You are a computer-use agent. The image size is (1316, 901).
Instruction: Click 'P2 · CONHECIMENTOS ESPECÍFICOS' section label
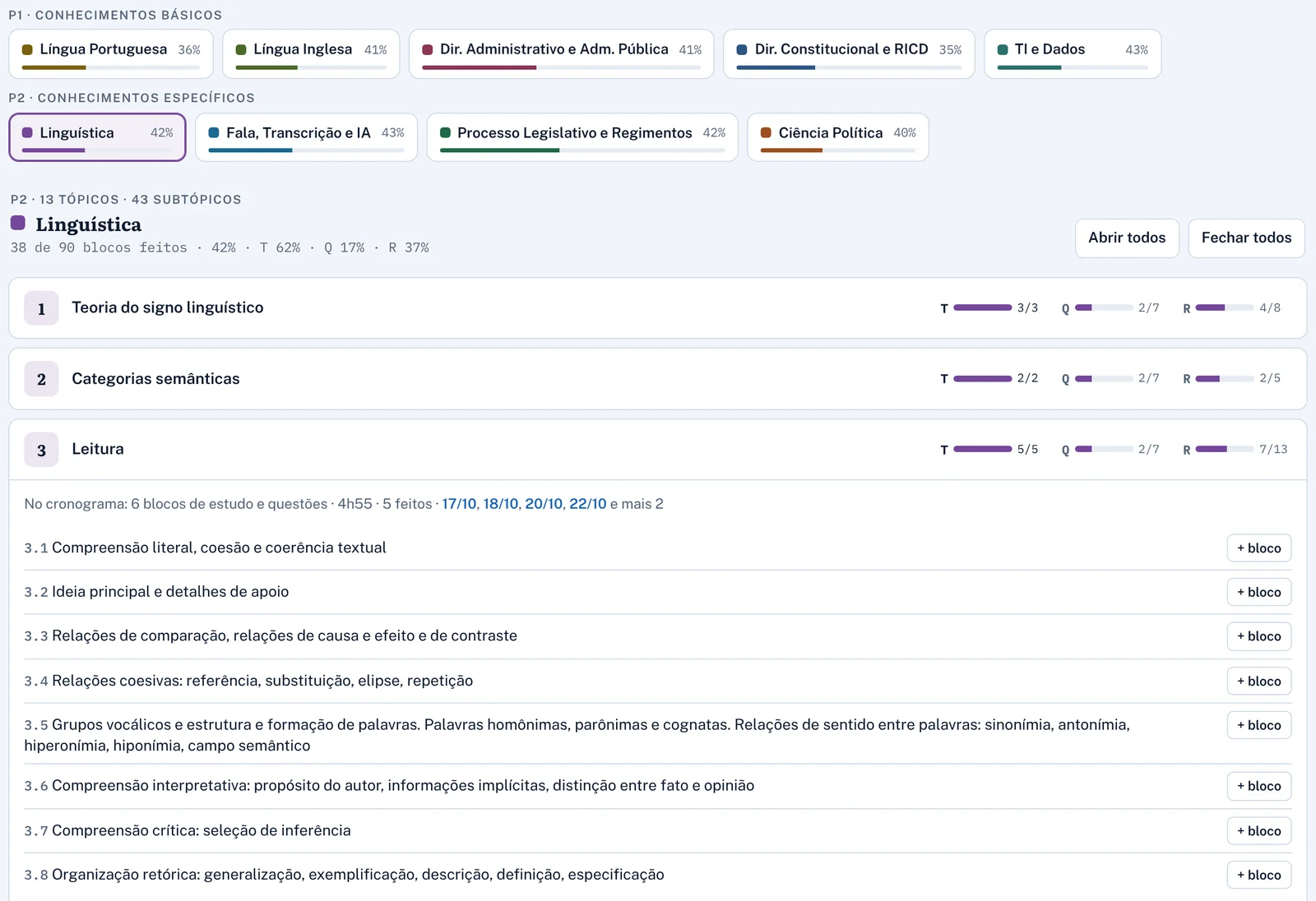(132, 98)
